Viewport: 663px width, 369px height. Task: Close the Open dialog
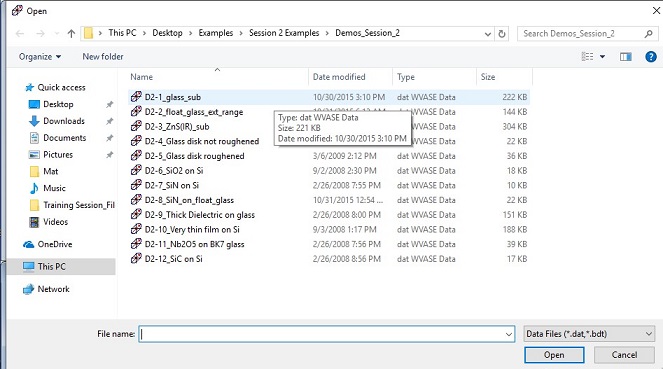(655, 11)
